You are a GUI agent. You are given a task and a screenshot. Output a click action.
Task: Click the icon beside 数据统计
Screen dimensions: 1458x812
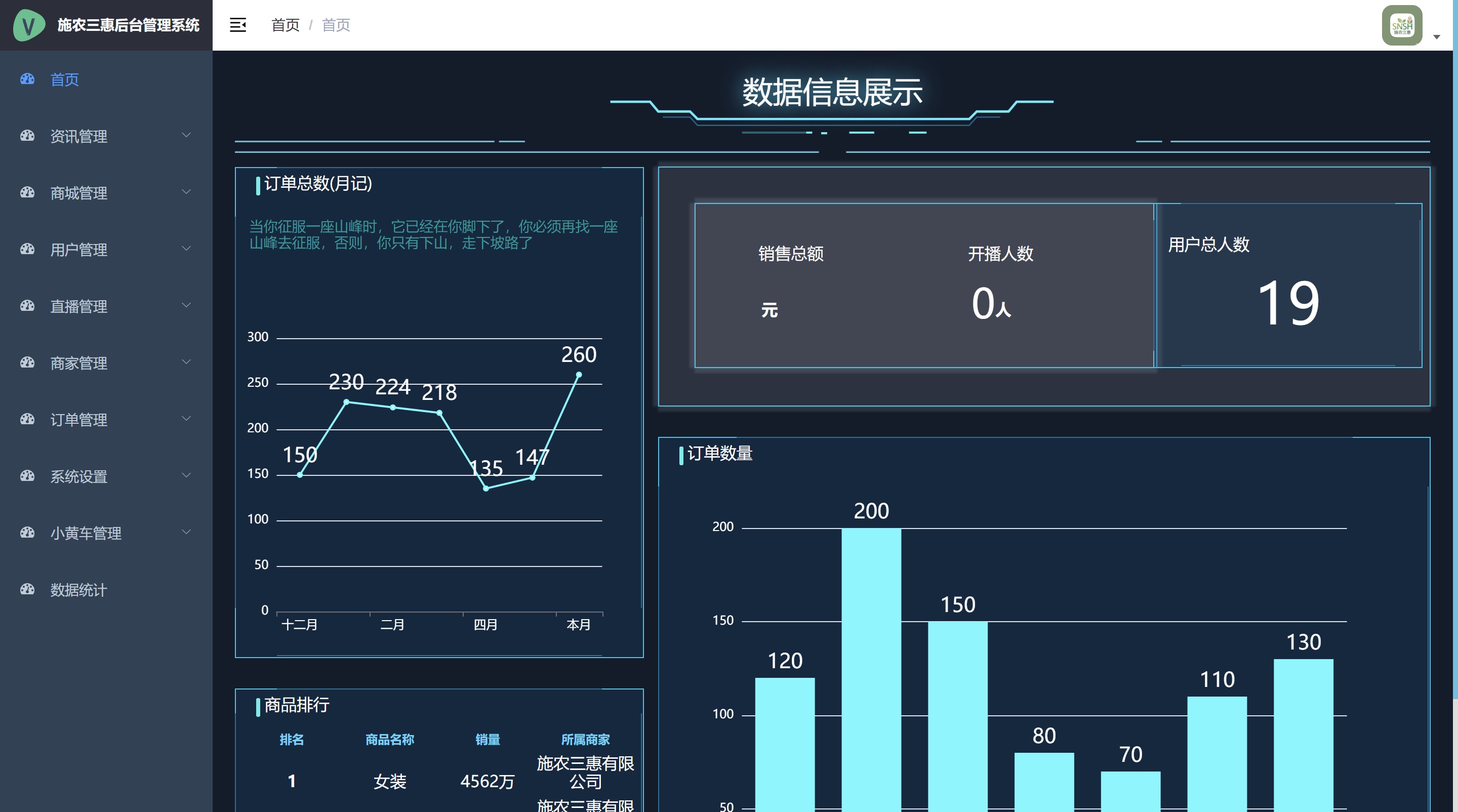[27, 590]
